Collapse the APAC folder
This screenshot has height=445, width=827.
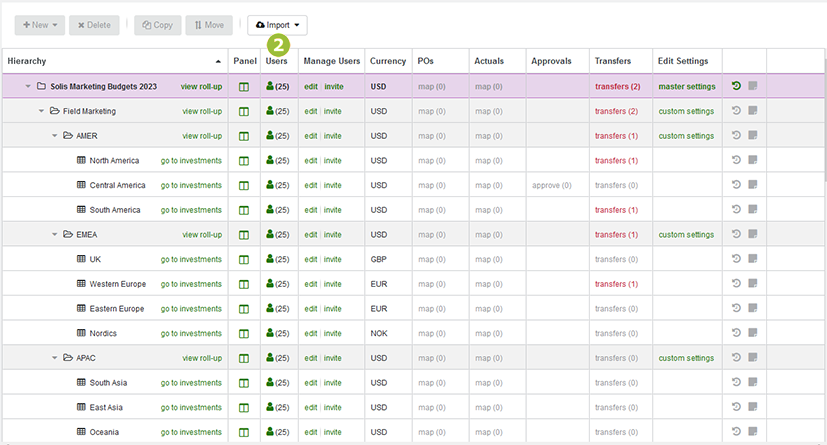tap(54, 358)
